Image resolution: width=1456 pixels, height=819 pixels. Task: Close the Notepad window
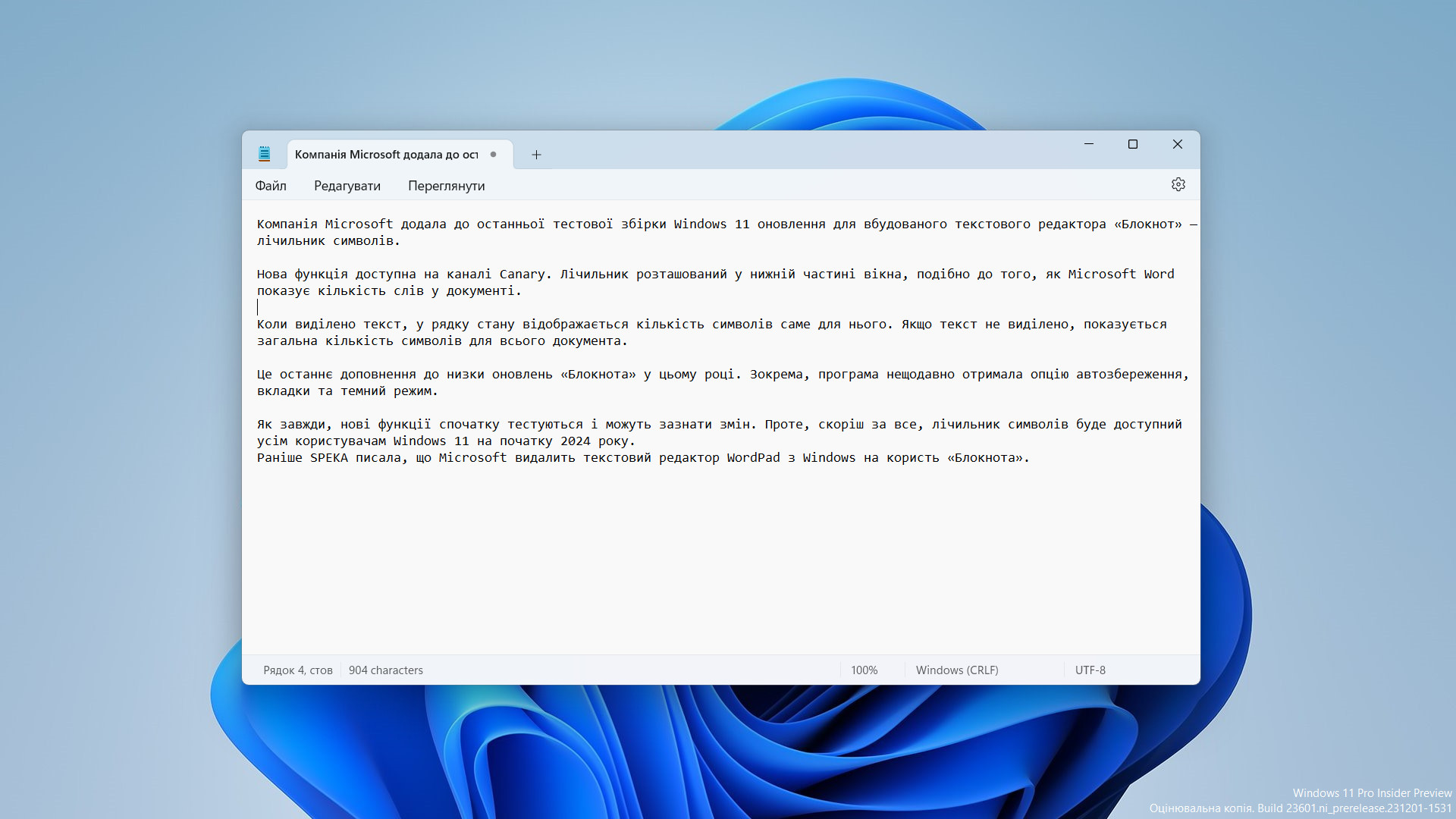tap(1177, 144)
